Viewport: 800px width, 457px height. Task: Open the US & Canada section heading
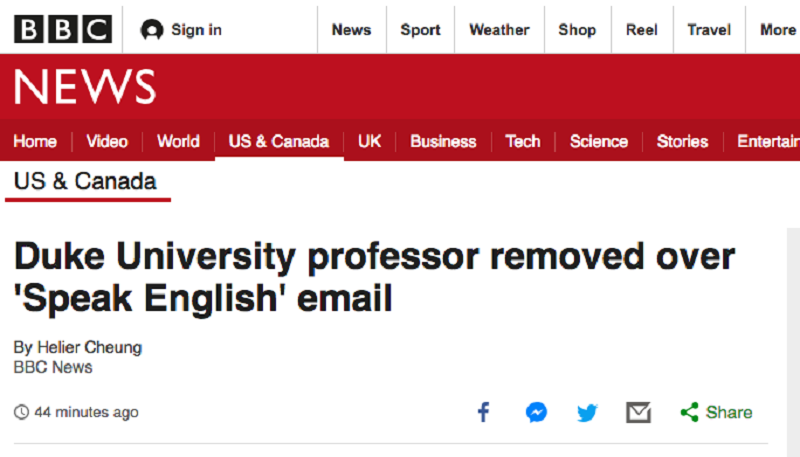click(x=85, y=182)
